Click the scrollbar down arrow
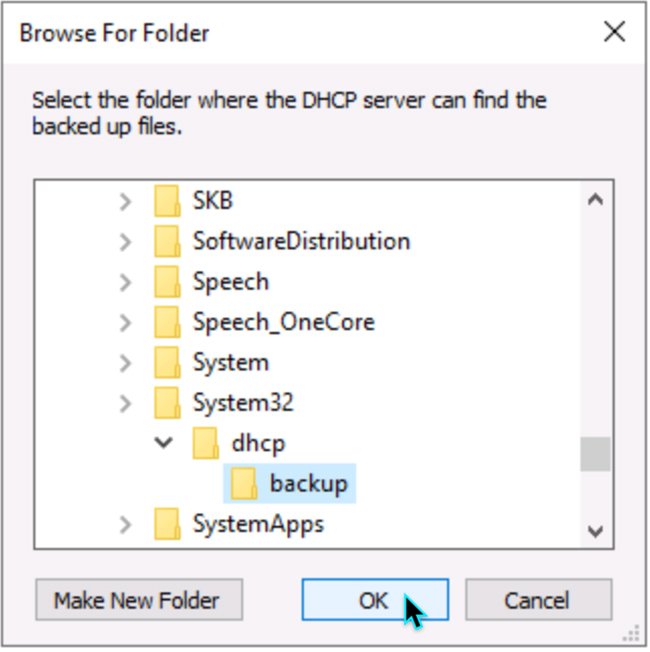Viewport: 650px width, 652px height. (595, 531)
